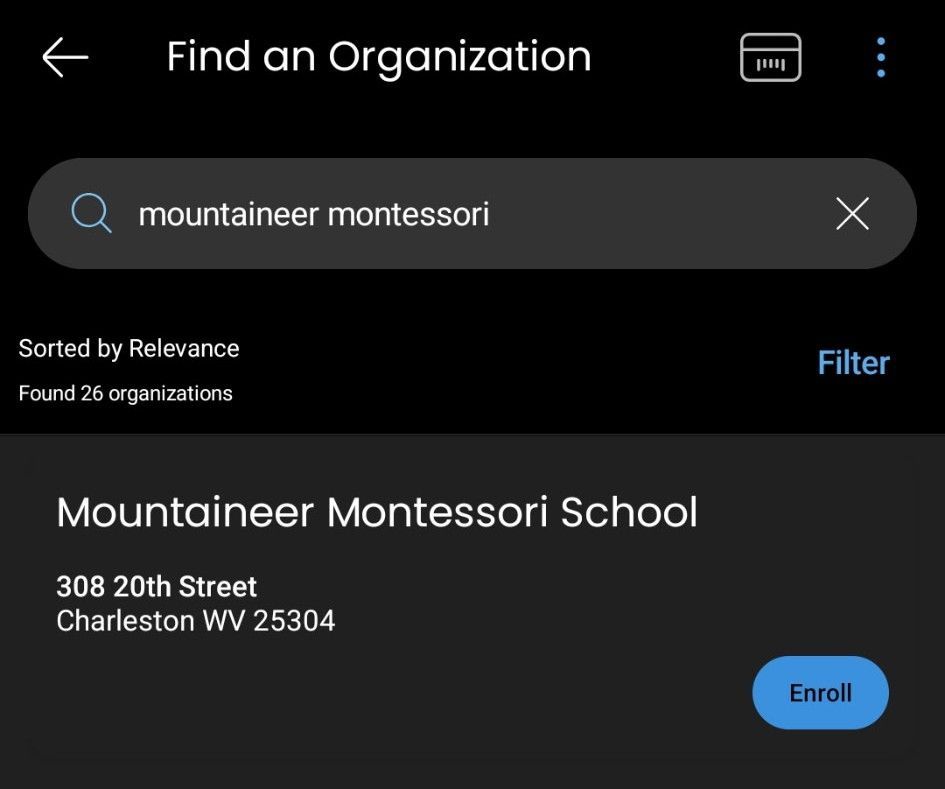Tap the number 26 in results count
This screenshot has width=945, height=789.
92,394
